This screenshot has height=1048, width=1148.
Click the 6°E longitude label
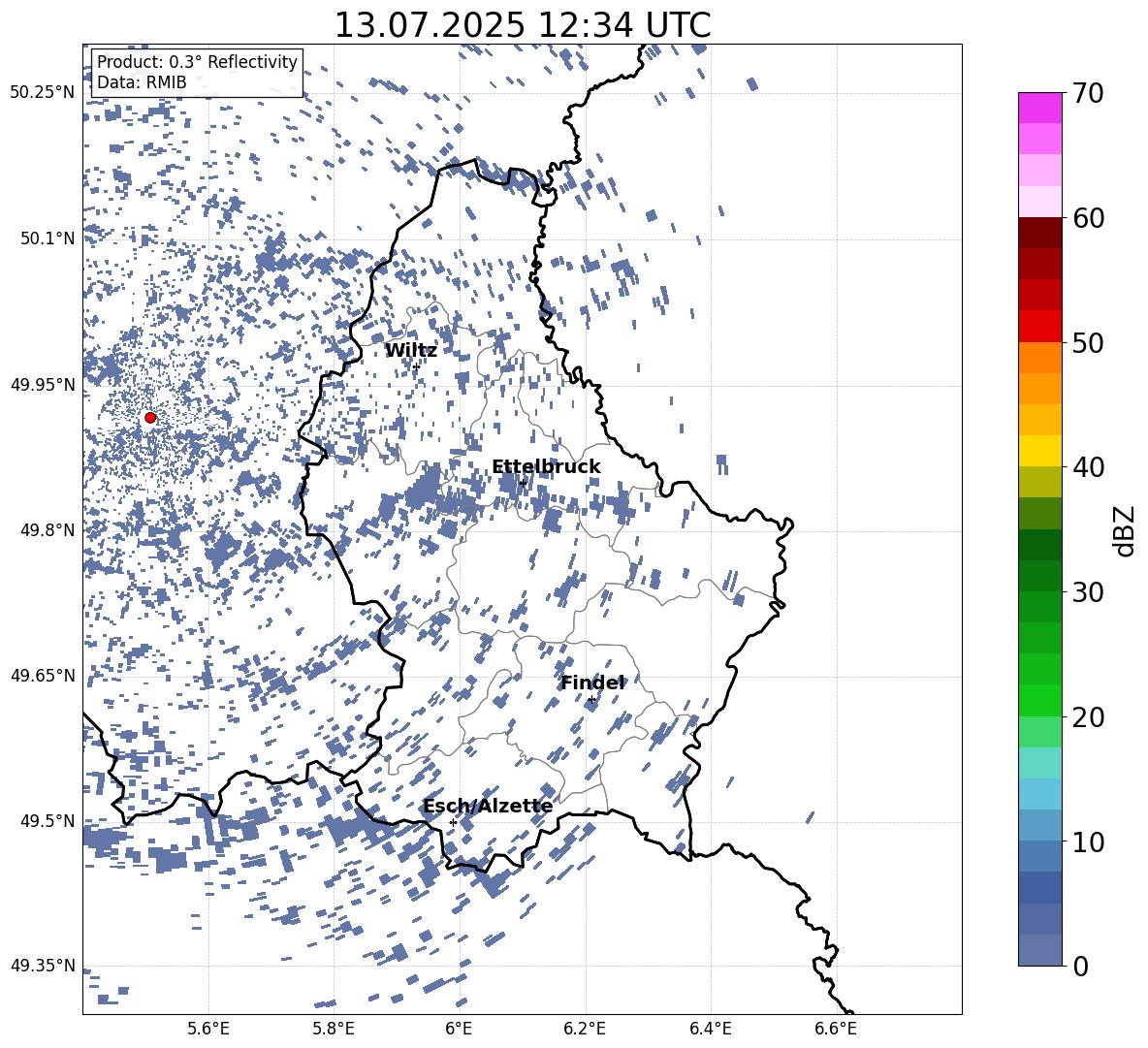pyautogui.click(x=459, y=1029)
